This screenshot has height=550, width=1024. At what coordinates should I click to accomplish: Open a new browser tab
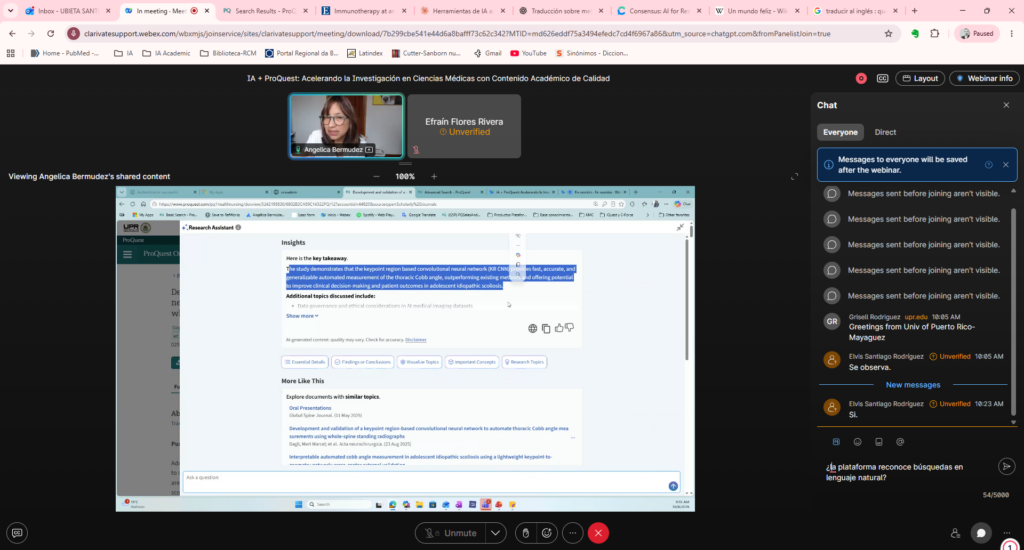(x=914, y=11)
